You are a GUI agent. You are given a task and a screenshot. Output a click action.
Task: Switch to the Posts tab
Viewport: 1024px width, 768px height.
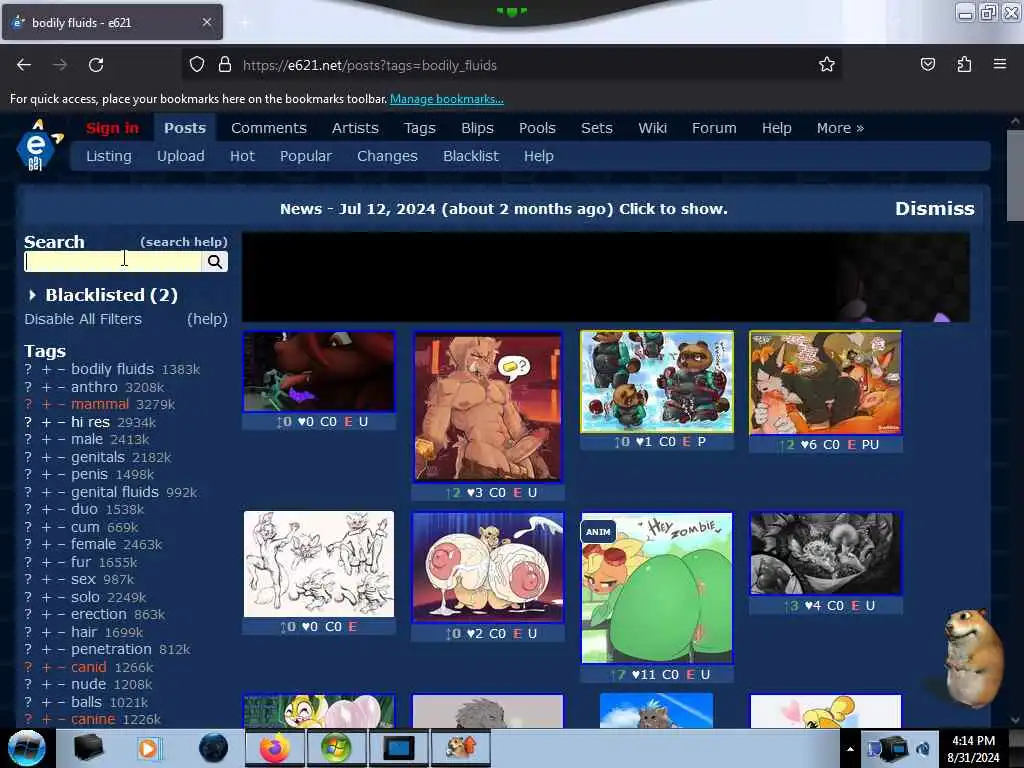click(x=185, y=128)
